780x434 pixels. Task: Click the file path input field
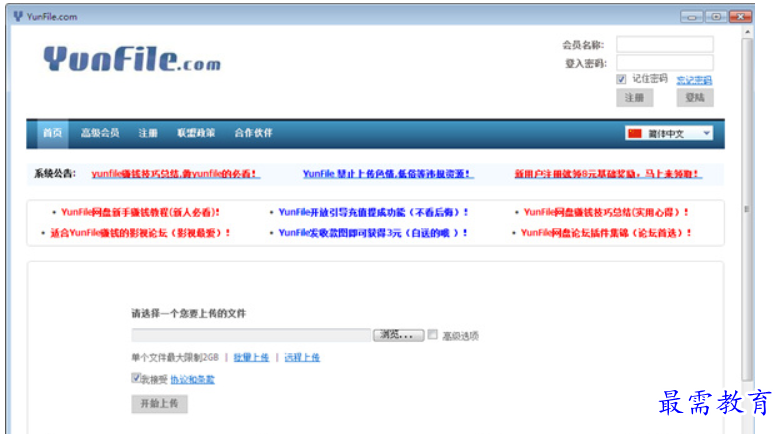[251, 335]
